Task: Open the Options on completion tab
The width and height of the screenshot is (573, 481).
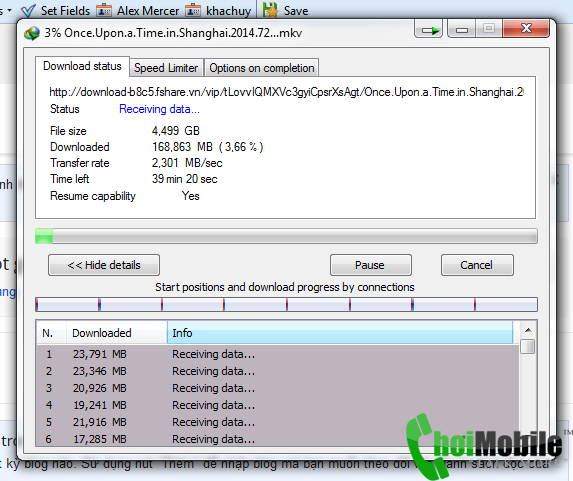Action: tap(262, 68)
